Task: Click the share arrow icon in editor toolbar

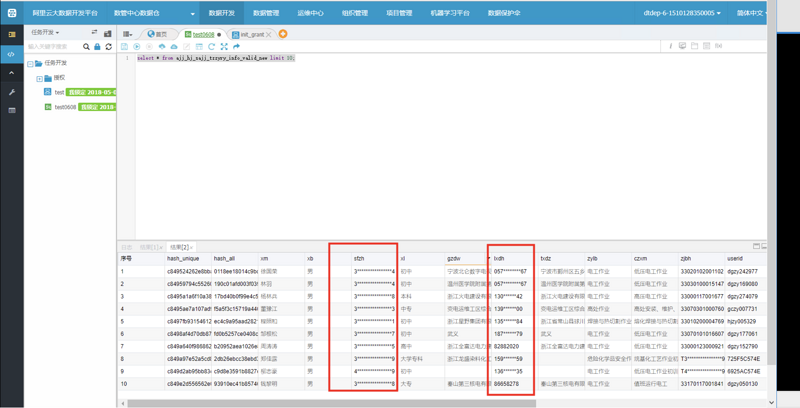Action: [236, 46]
